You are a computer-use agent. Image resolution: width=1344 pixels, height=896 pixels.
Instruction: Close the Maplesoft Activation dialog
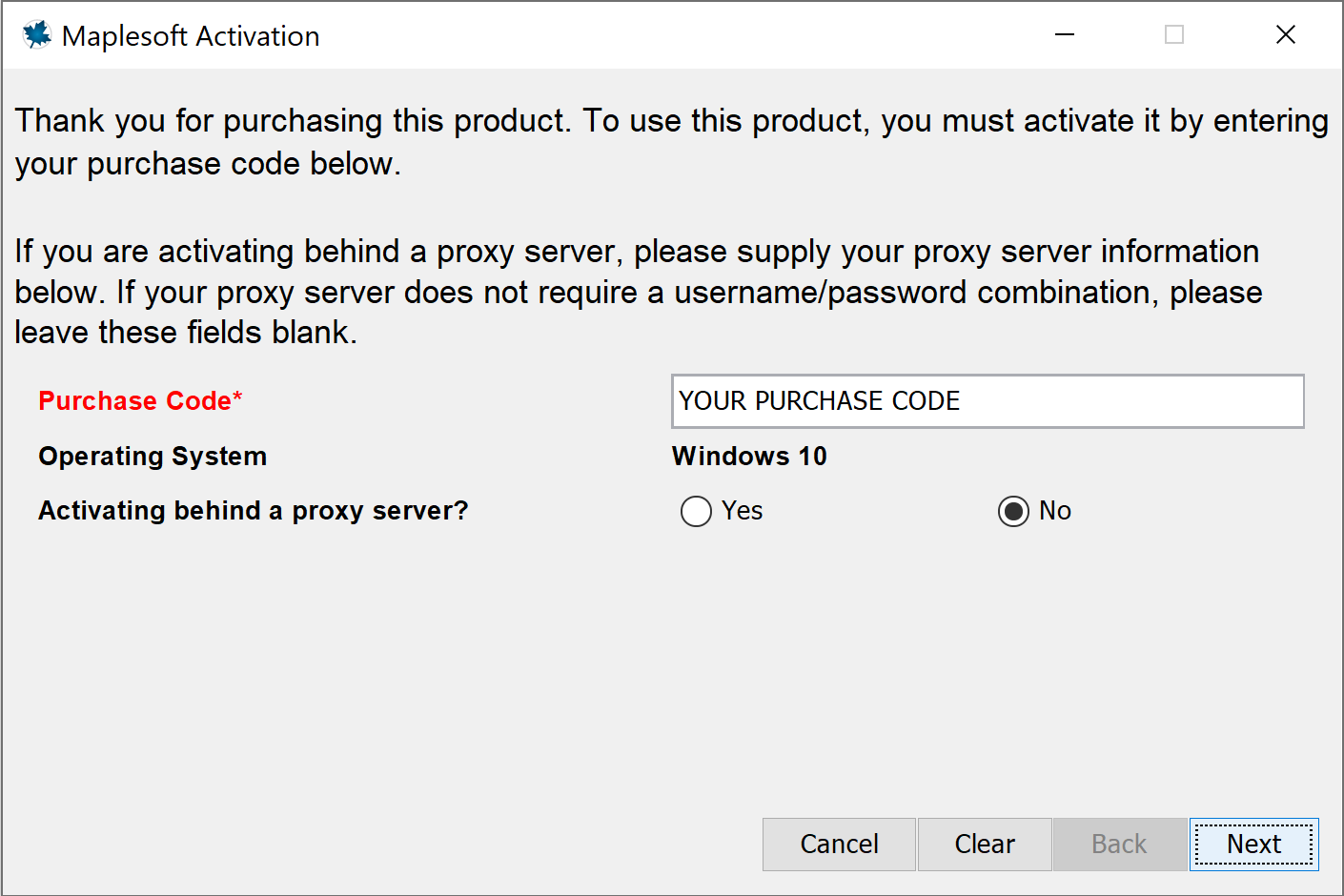pyautogui.click(x=1285, y=35)
